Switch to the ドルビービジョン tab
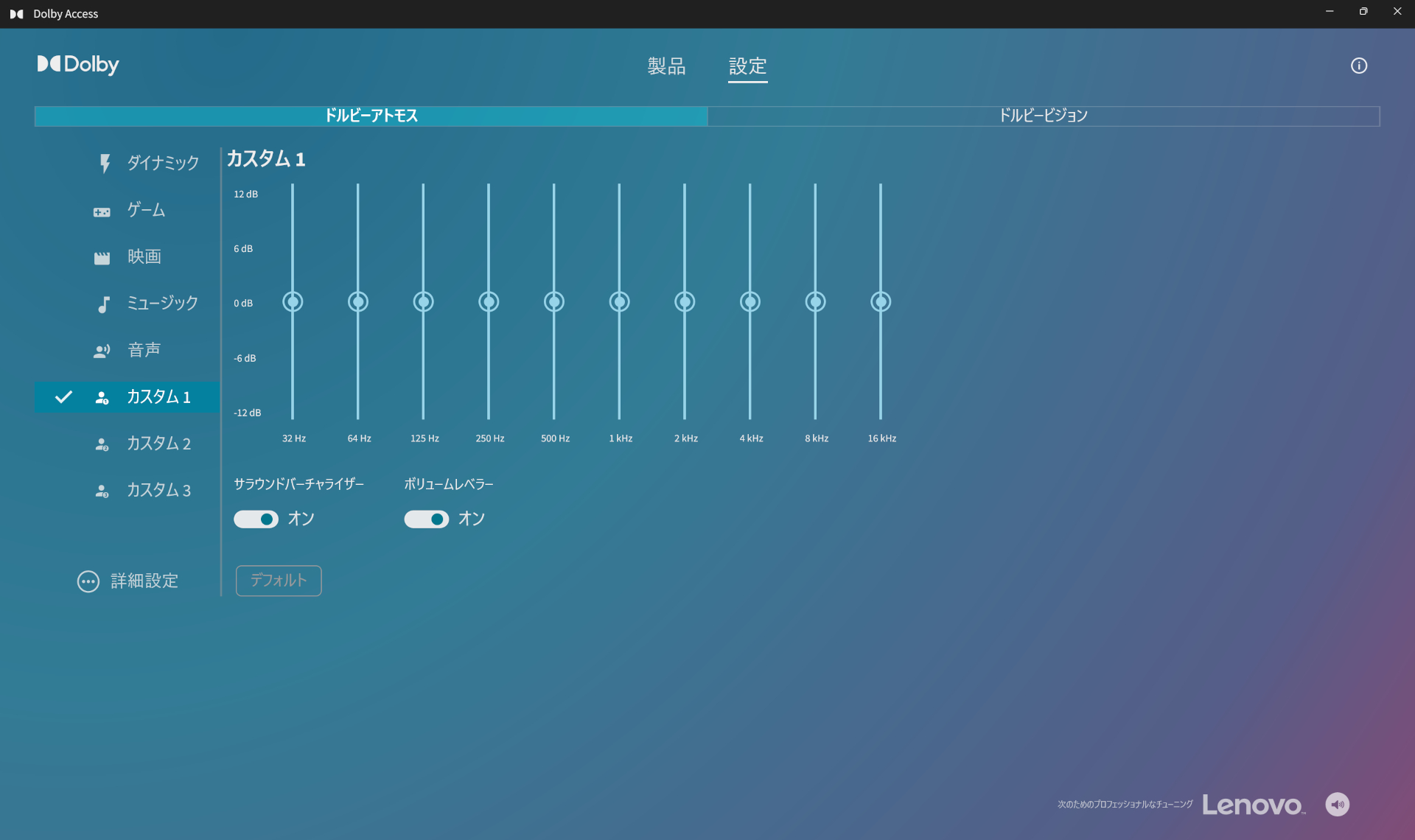 [1043, 116]
